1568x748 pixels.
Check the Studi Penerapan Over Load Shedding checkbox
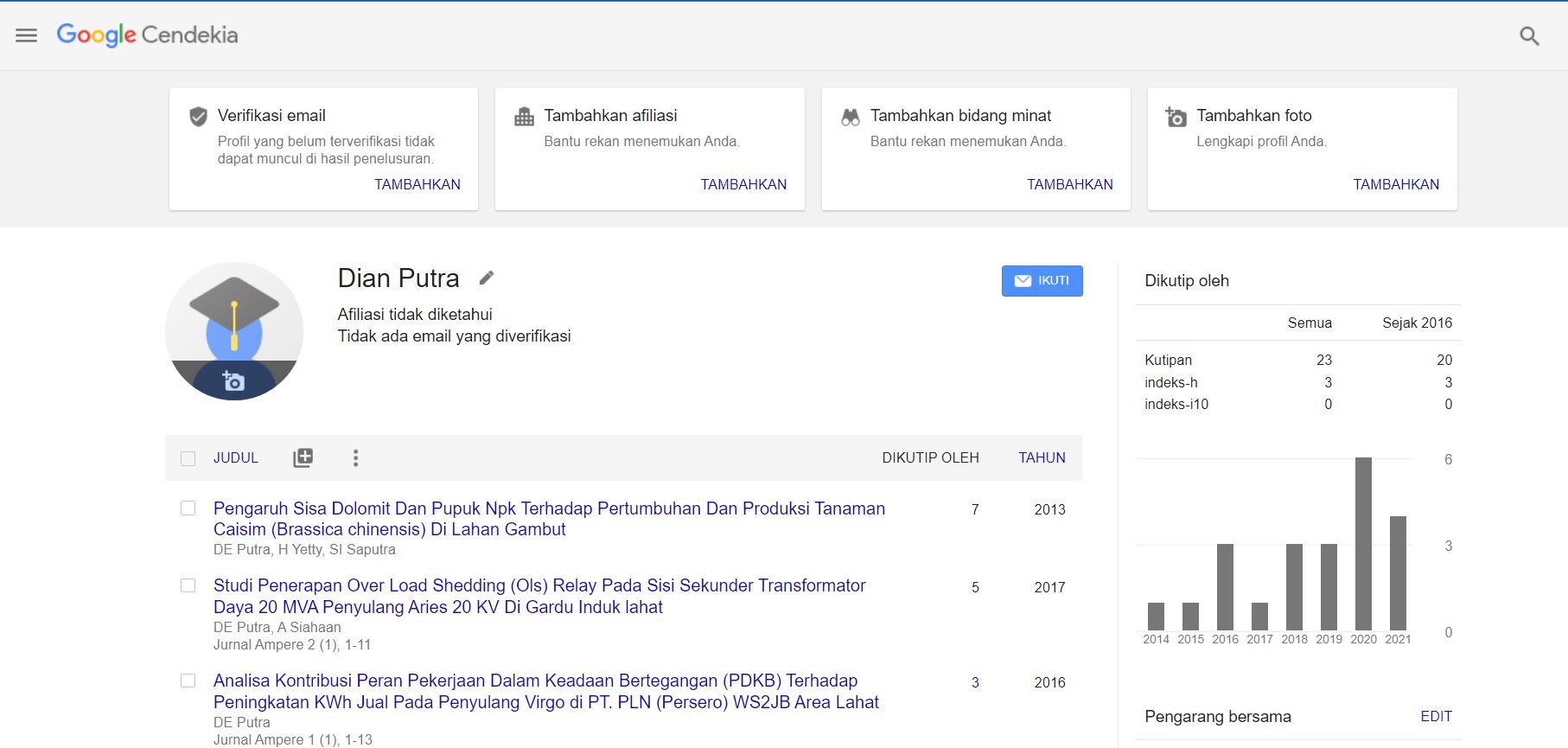[x=188, y=585]
